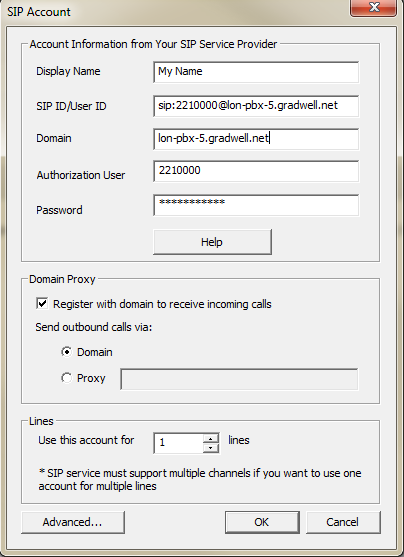Click the lines count input box
Image resolution: width=404 pixels, height=557 pixels.
pos(179,443)
